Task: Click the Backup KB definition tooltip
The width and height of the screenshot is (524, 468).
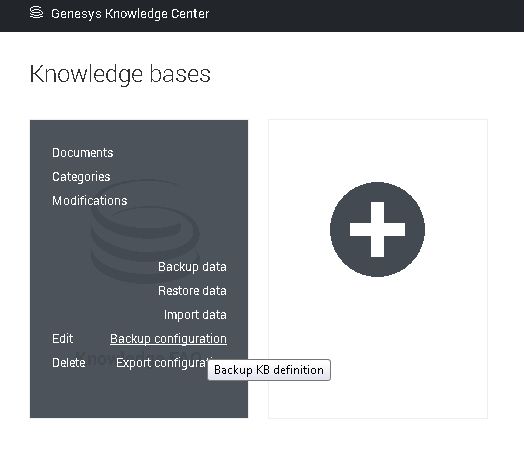Action: (269, 370)
